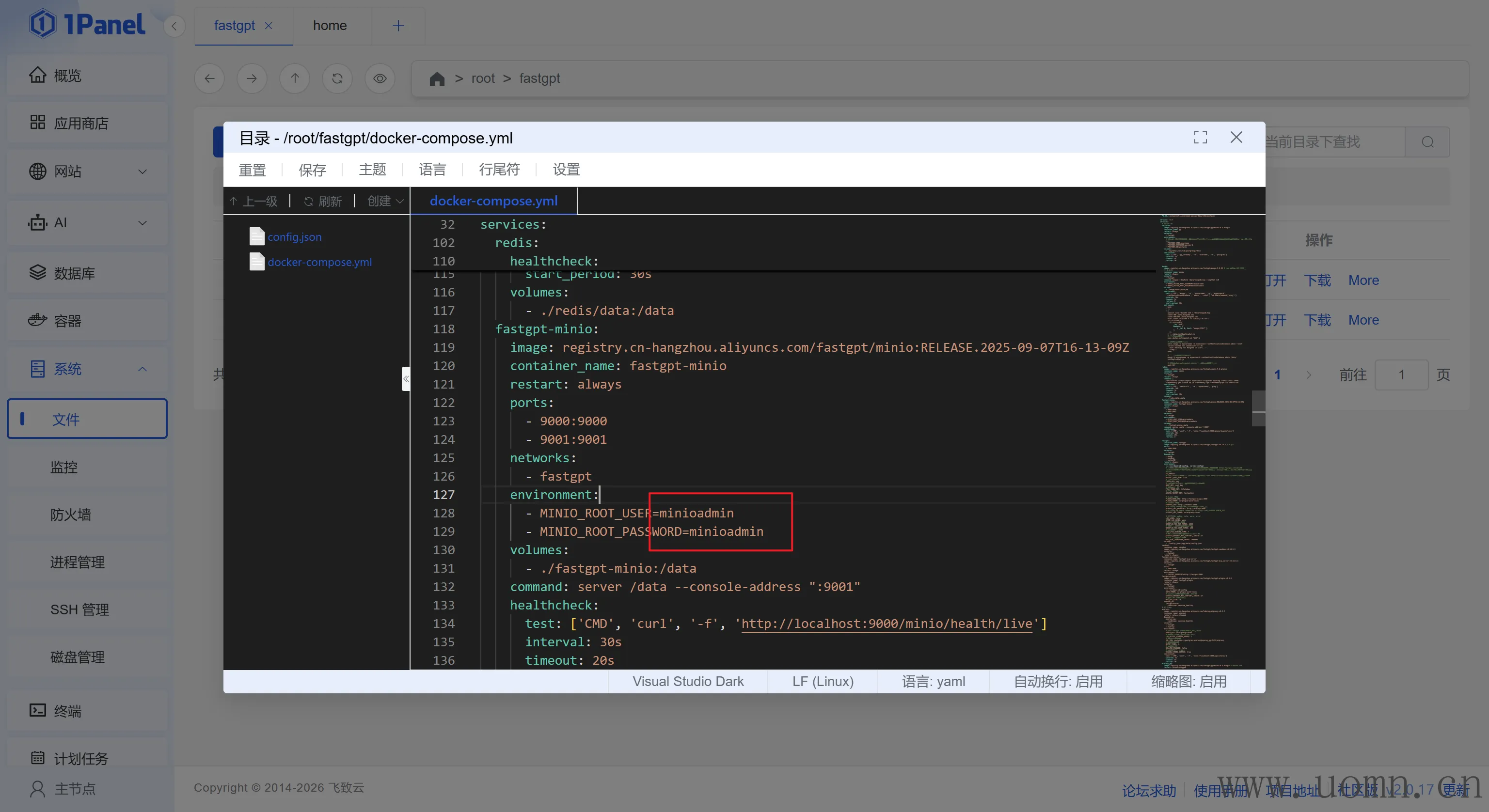Collapse the file tree side panel handle
This screenshot has height=812, width=1489.
click(x=406, y=378)
